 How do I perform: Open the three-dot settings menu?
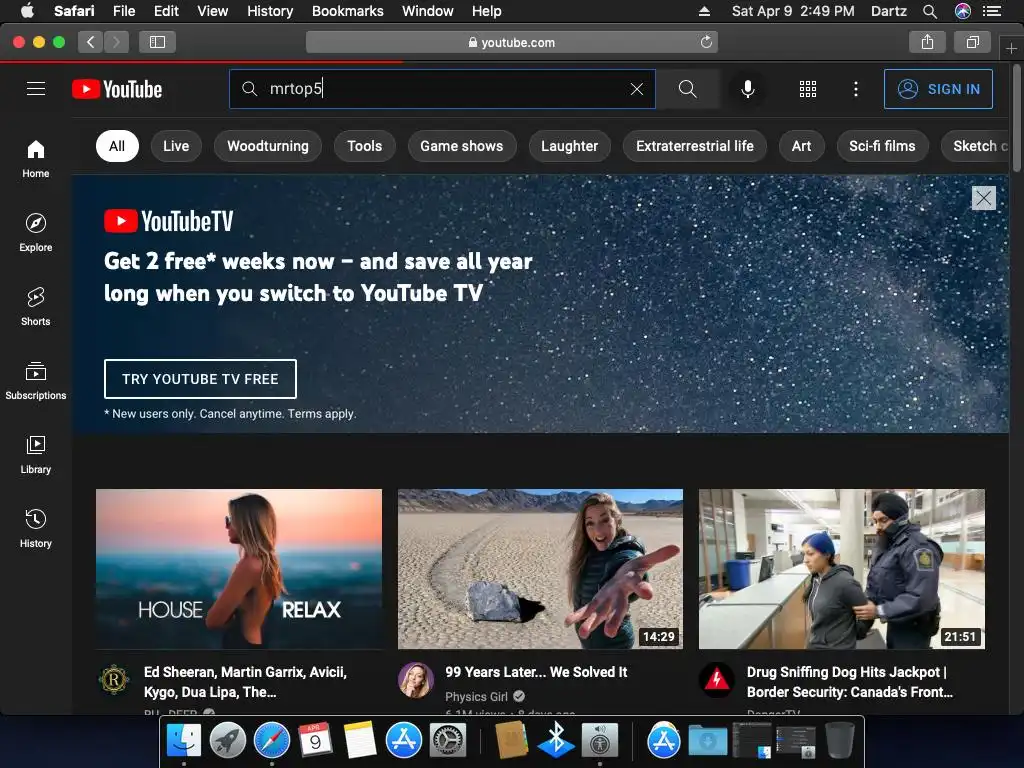tap(856, 89)
